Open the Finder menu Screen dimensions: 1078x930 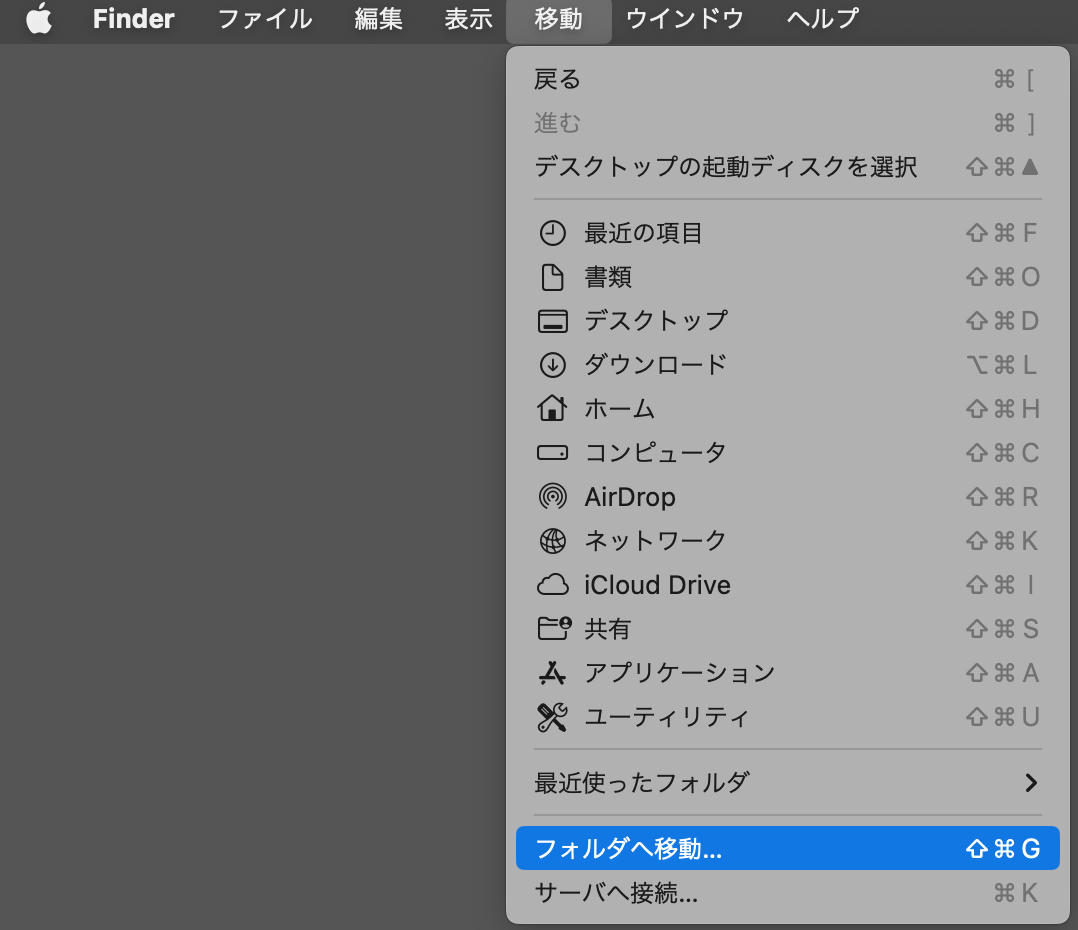pyautogui.click(x=133, y=19)
